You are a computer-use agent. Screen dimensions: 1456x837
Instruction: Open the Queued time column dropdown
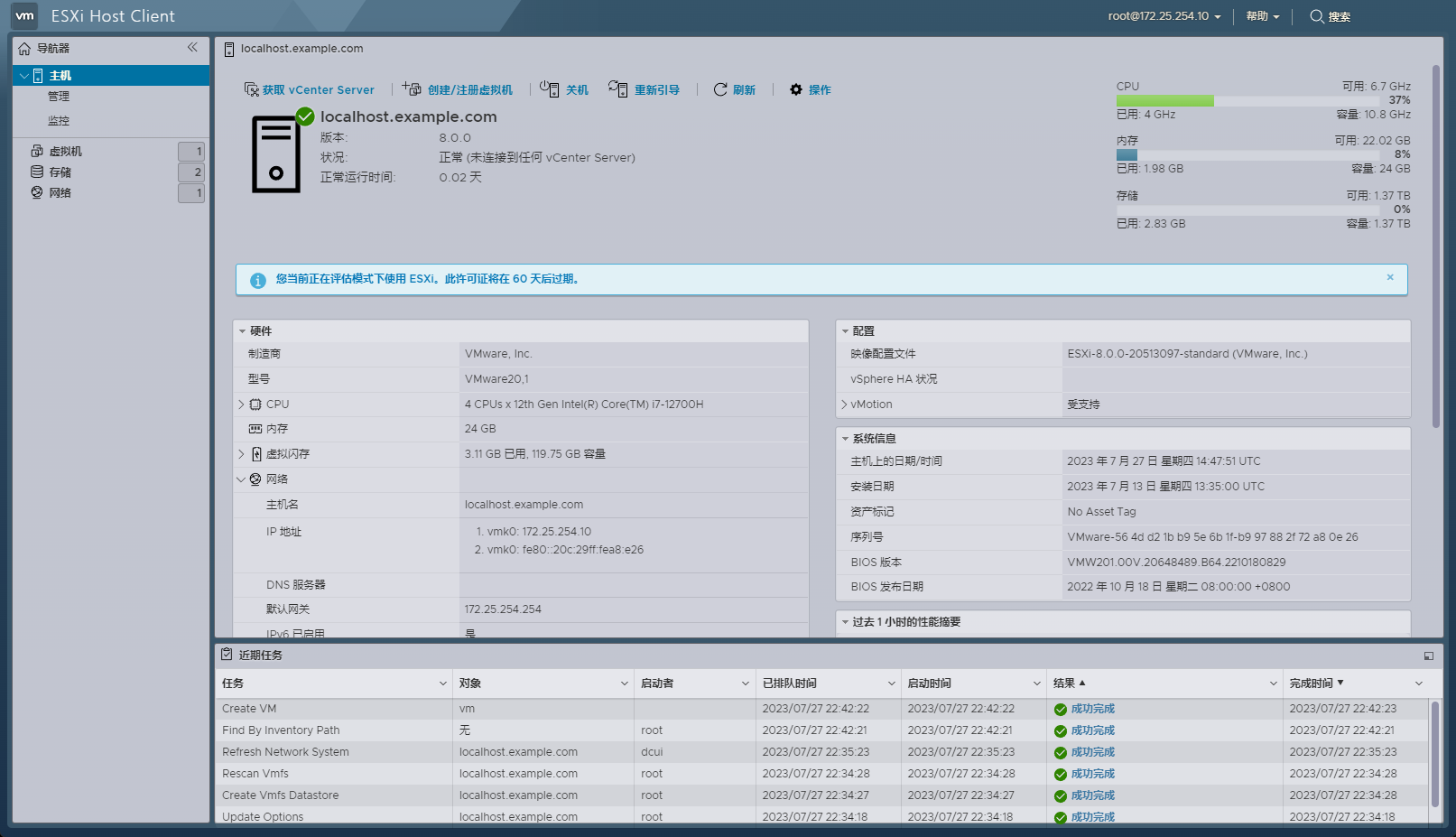892,684
